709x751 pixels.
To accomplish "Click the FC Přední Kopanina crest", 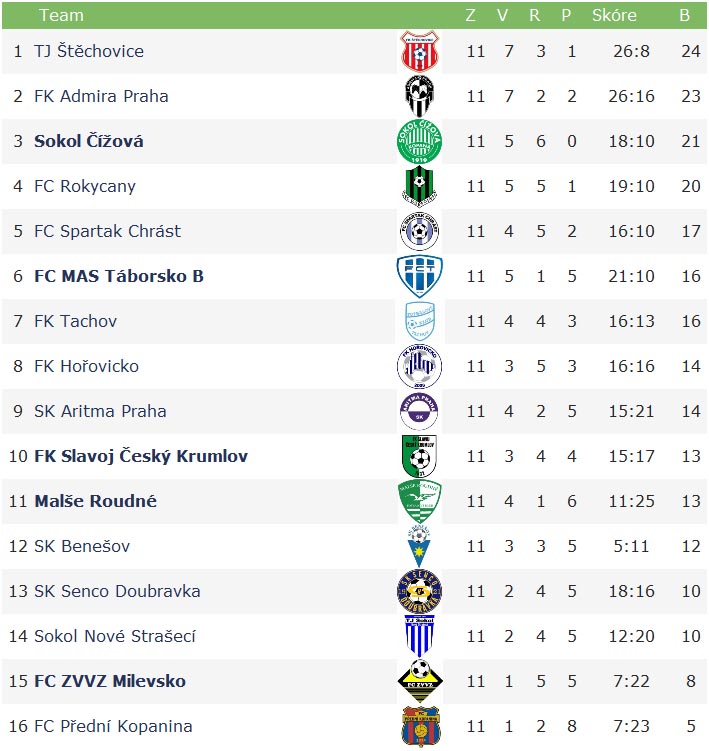I will click(x=421, y=726).
